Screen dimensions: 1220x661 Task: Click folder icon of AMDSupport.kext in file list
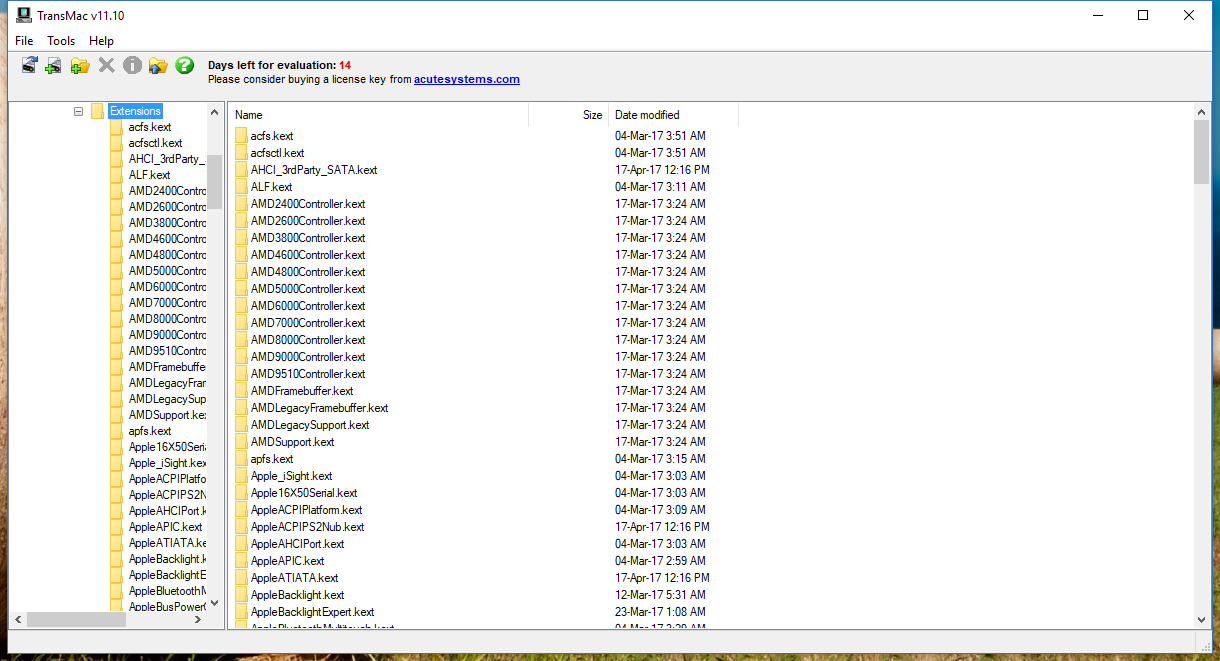[241, 441]
